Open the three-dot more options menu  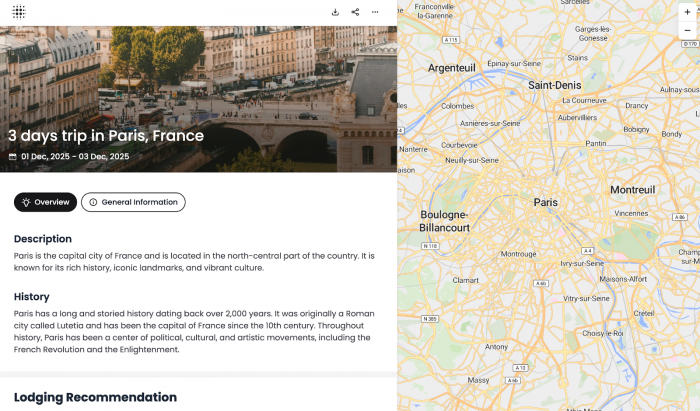point(375,12)
